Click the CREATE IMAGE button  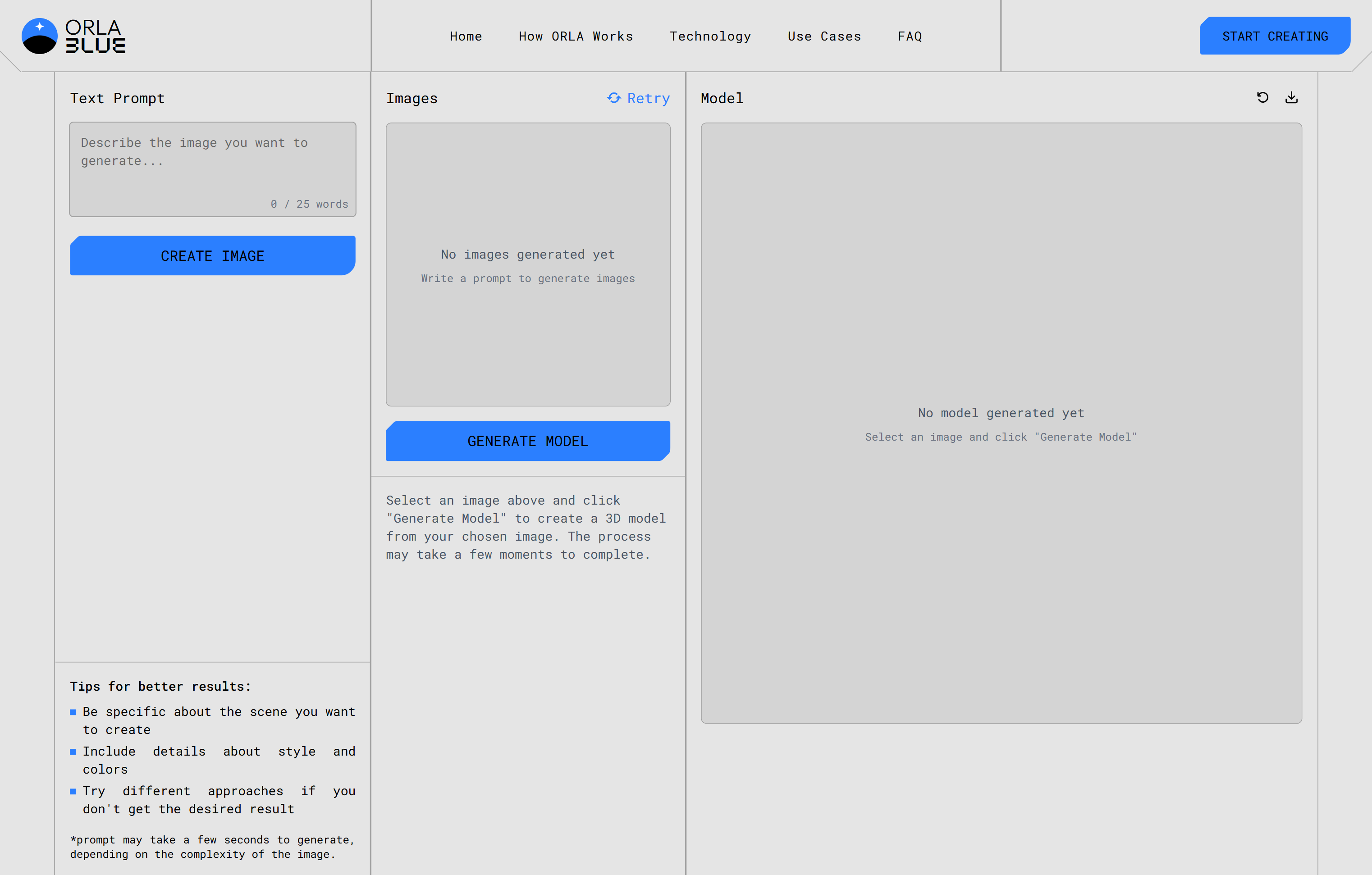coord(213,256)
